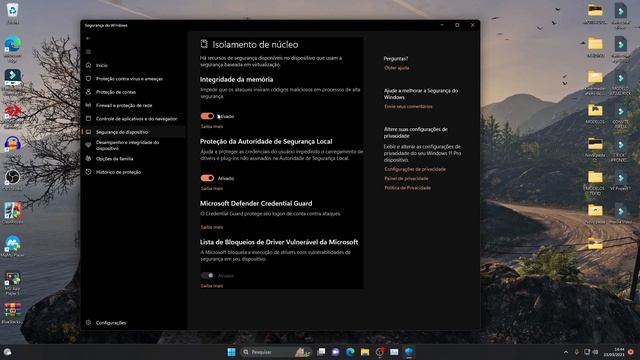This screenshot has width=640, height=360.
Task: Minimize the Segurança do Windows window
Action: 442,25
